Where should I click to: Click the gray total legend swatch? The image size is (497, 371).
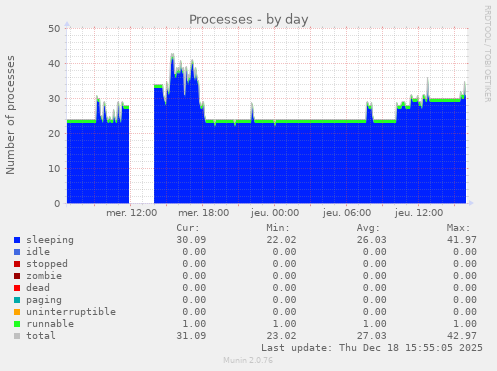tap(17, 336)
